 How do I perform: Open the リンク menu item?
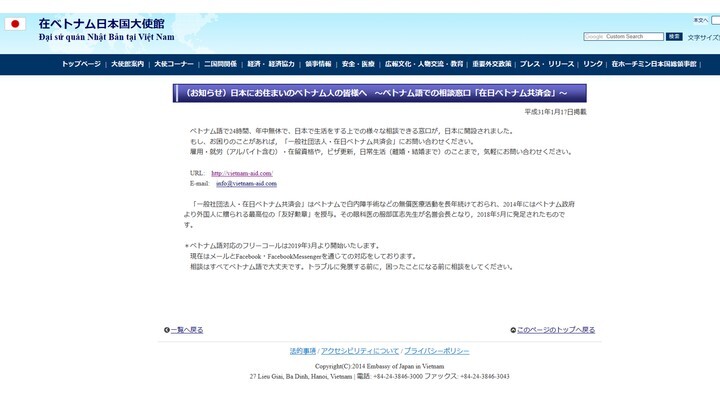click(593, 64)
